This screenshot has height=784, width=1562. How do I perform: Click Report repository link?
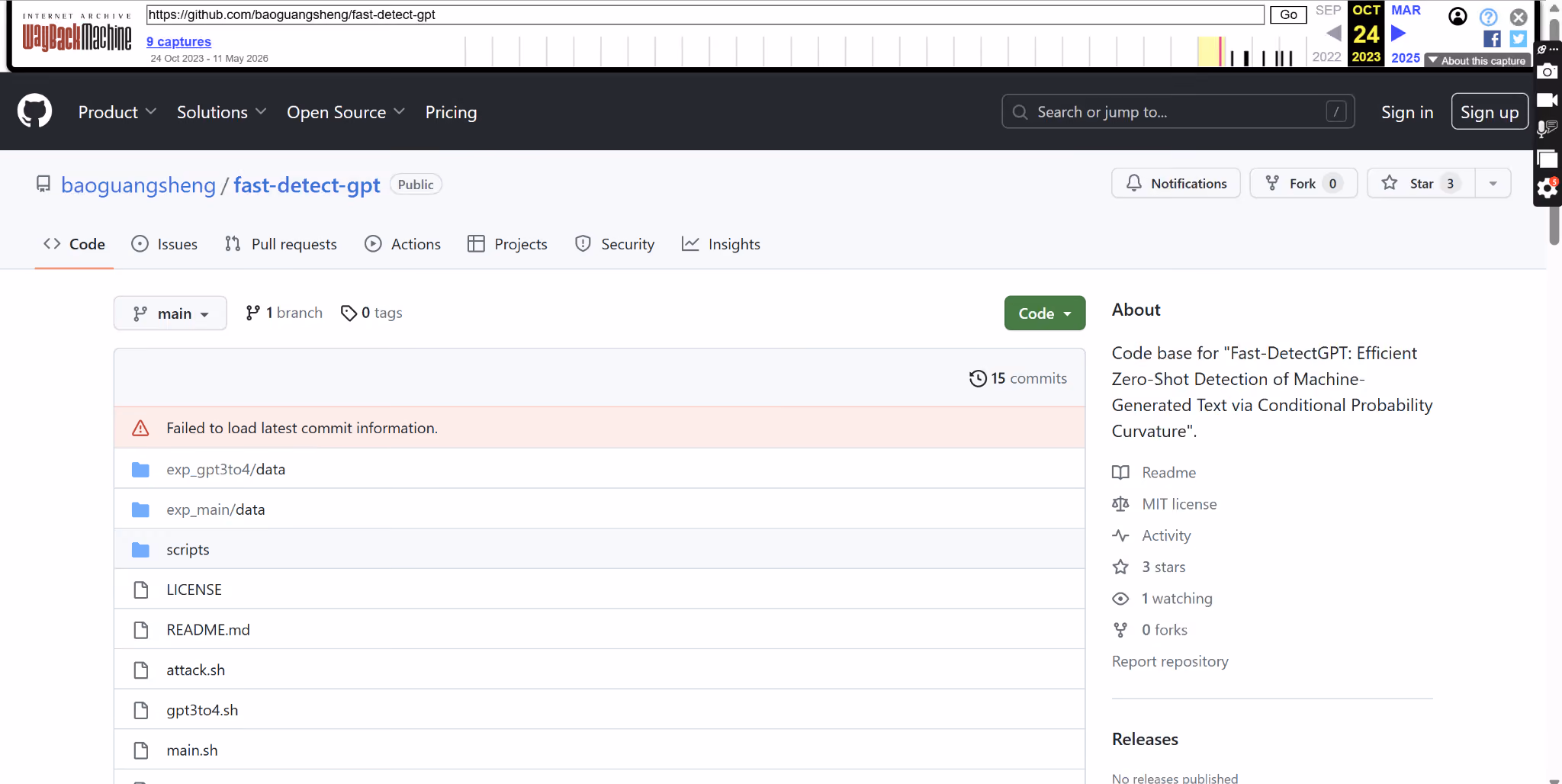(x=1170, y=661)
